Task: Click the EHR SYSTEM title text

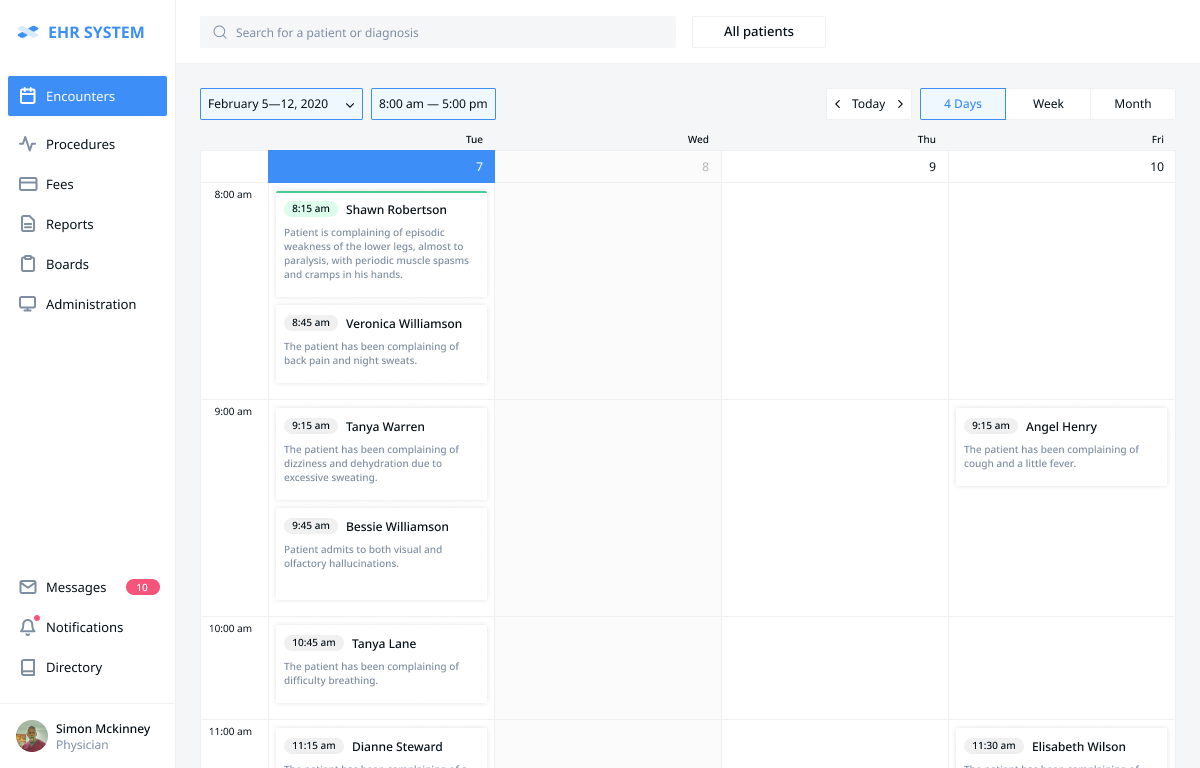Action: [96, 33]
